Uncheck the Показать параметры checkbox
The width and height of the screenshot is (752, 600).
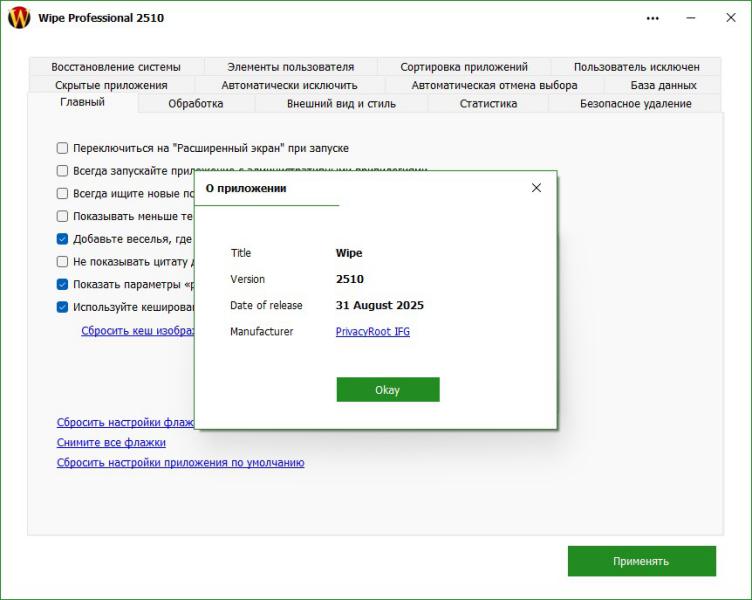[62, 284]
